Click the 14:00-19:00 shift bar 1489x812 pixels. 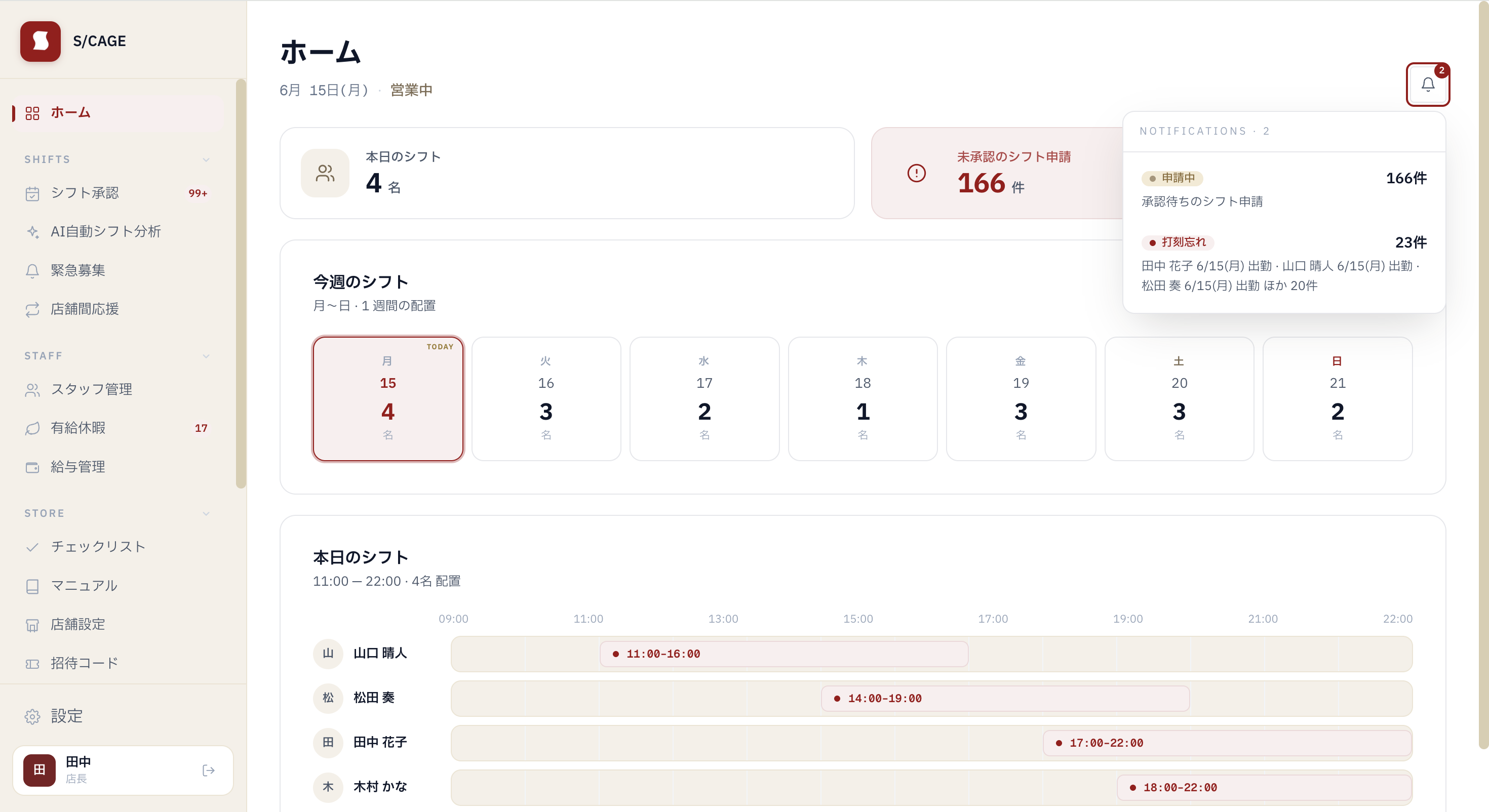point(1005,699)
